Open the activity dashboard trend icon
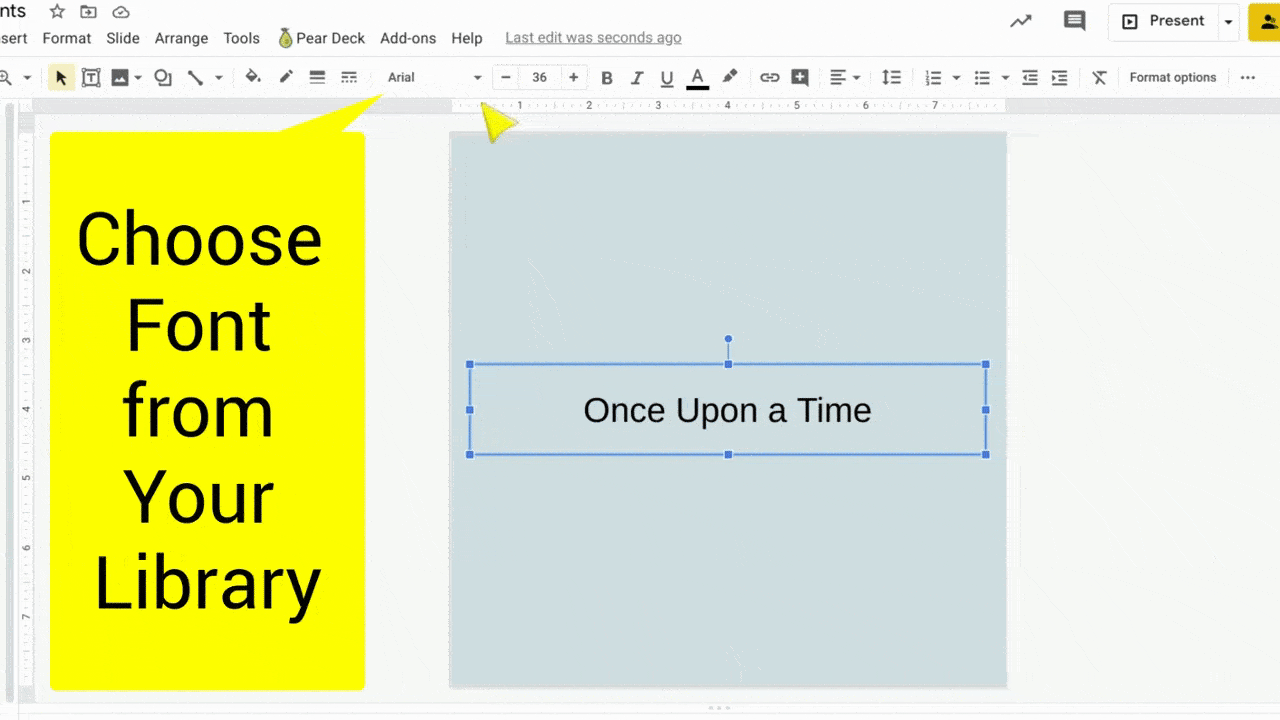Screen dimensions: 1280x720 (1020, 21)
